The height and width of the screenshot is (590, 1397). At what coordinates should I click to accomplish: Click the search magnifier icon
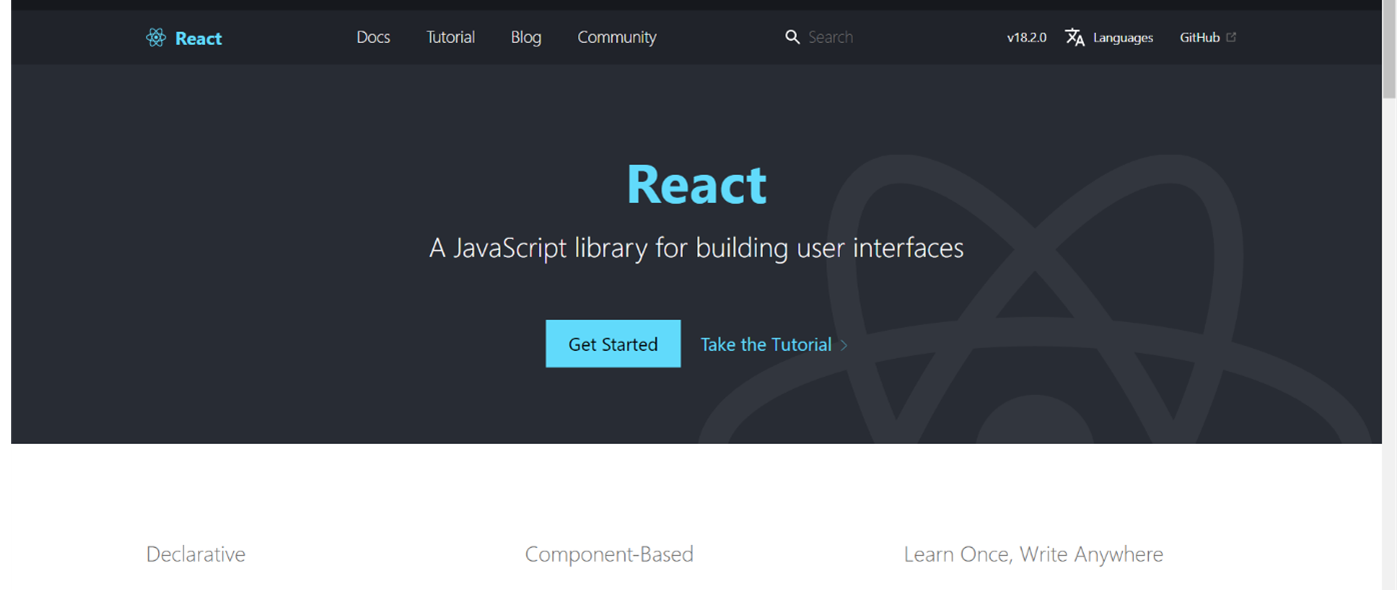pos(792,37)
